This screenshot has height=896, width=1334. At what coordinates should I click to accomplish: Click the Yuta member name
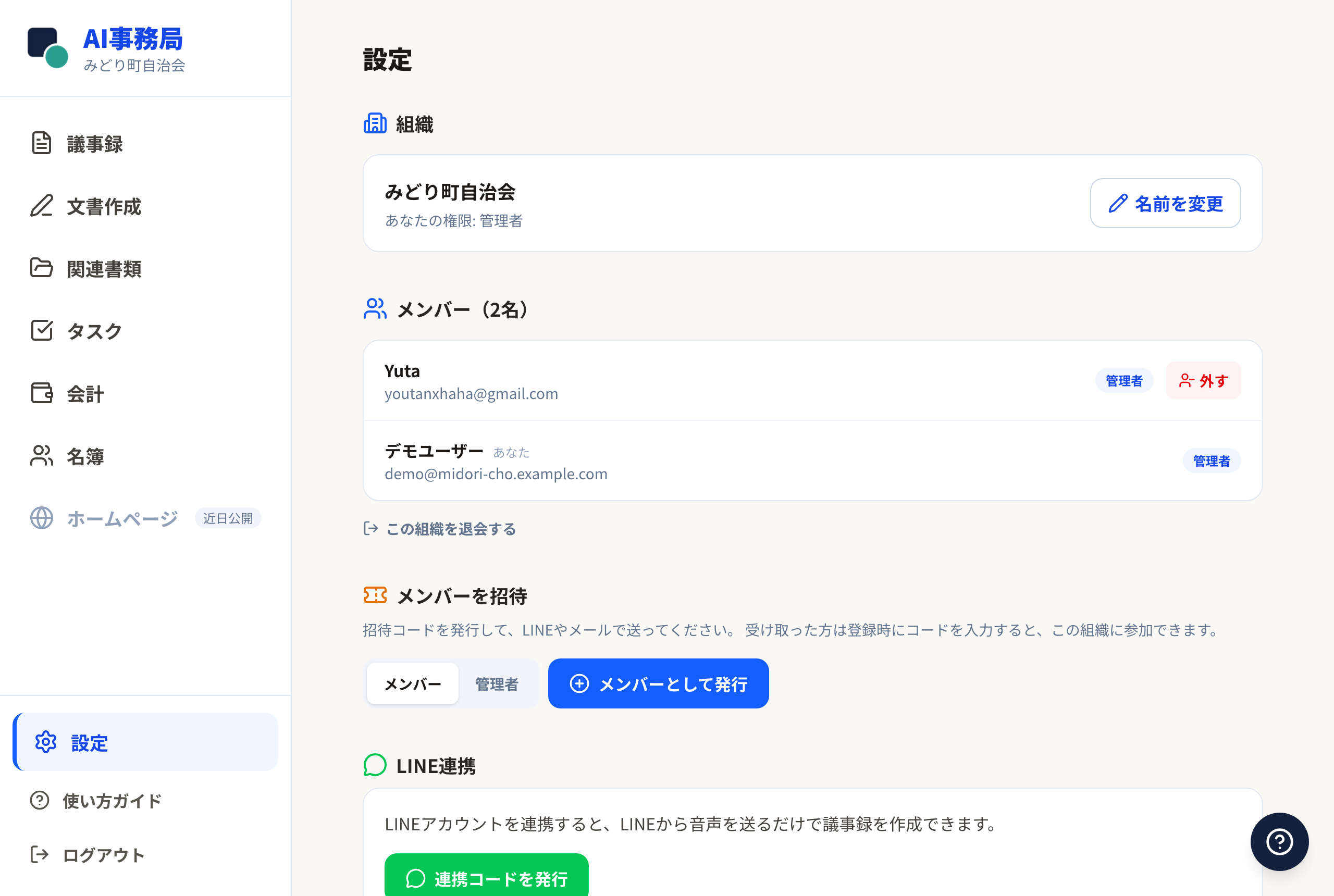pyautogui.click(x=402, y=371)
